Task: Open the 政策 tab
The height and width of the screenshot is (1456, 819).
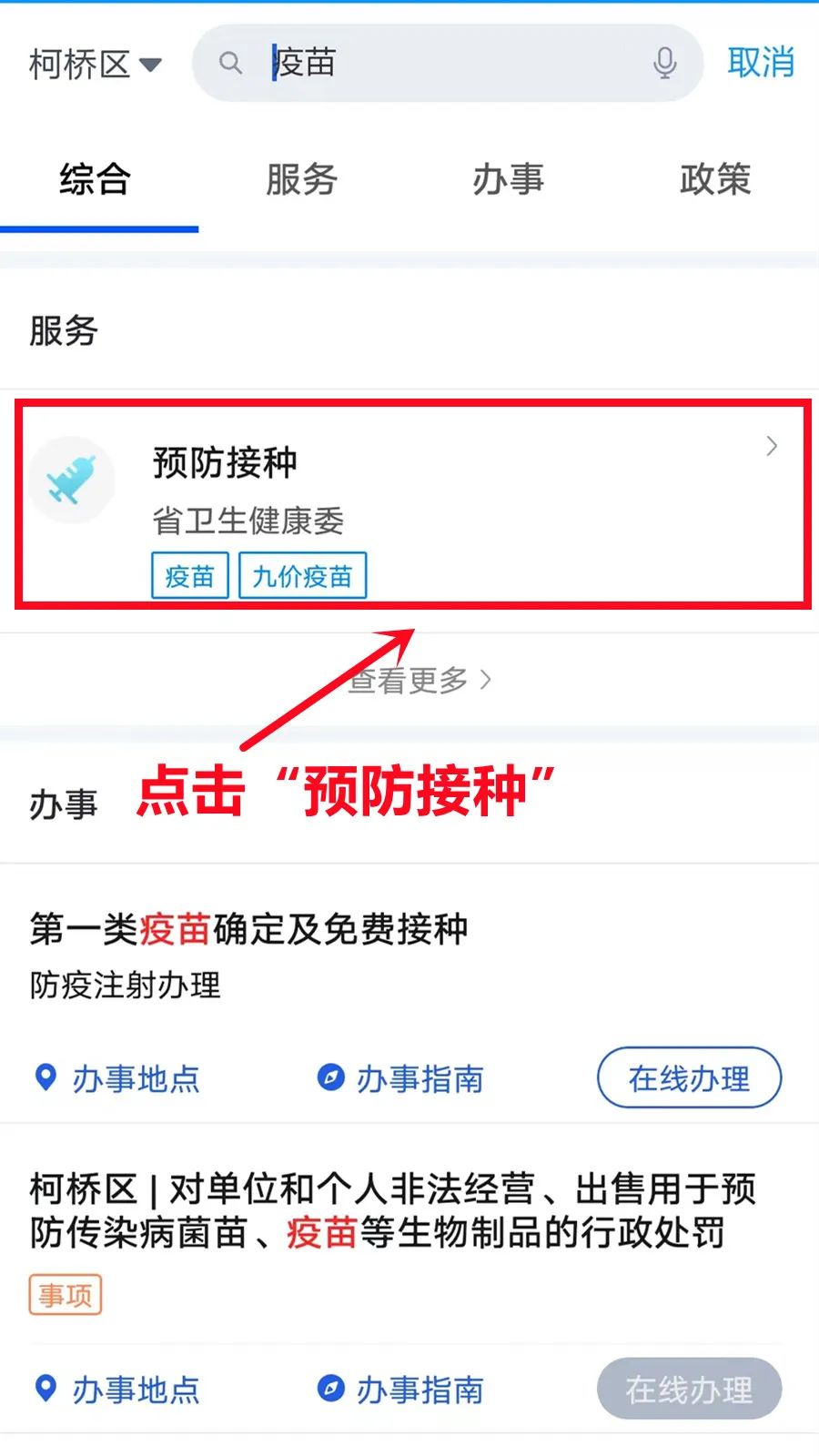Action: pos(714,179)
